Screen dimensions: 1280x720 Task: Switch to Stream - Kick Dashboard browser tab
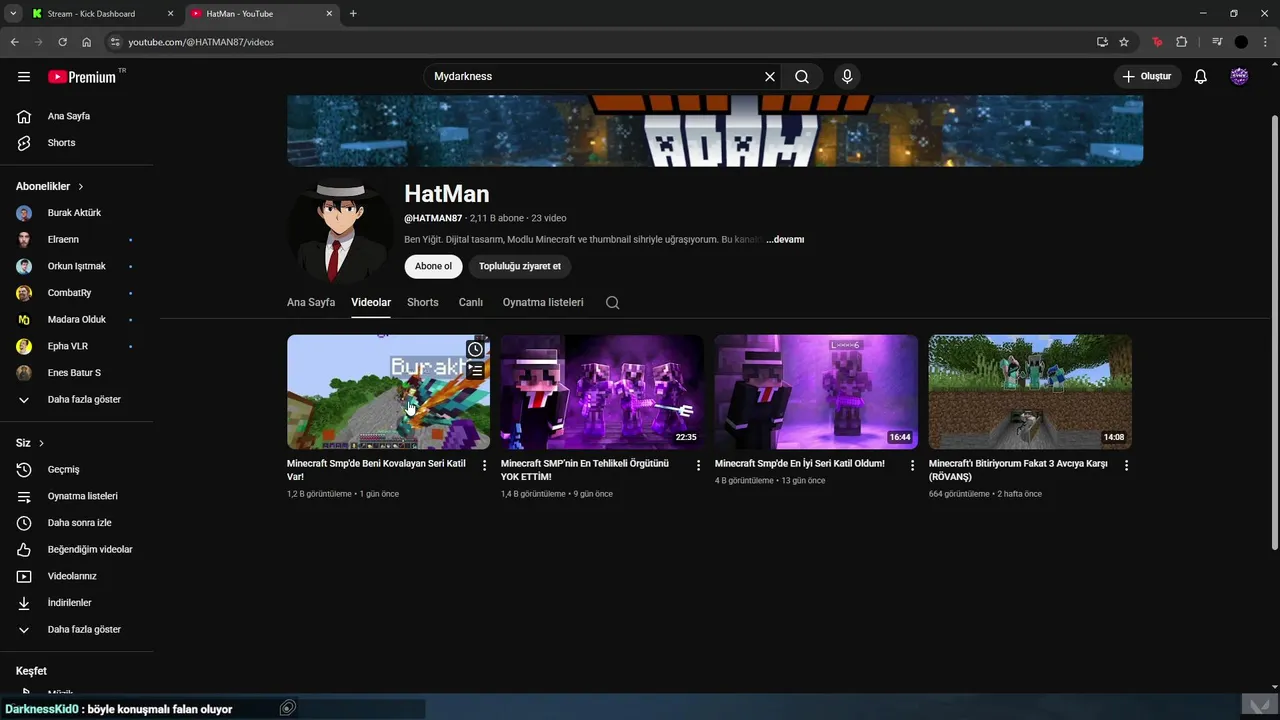tap(100, 14)
